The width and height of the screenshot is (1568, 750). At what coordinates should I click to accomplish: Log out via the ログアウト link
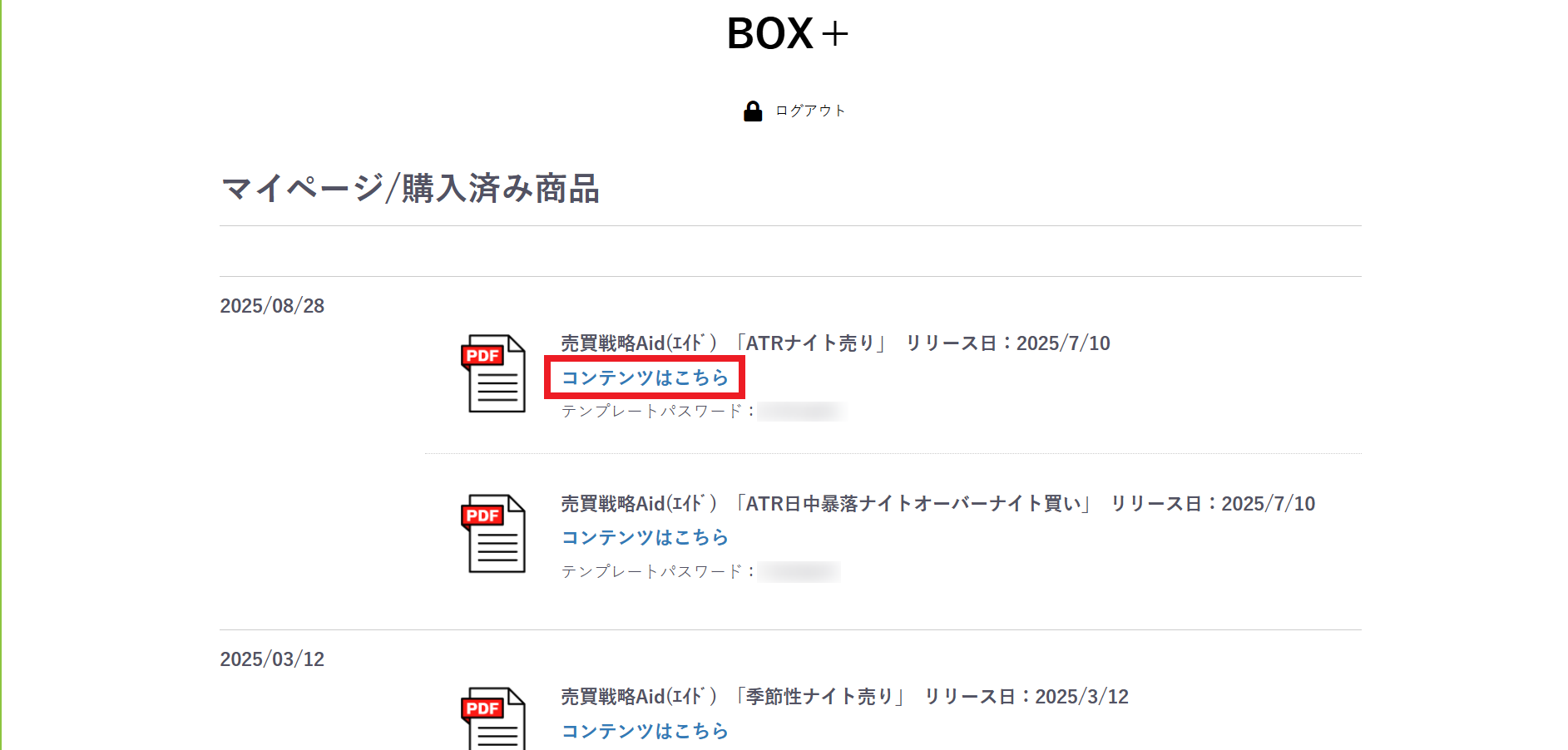coord(810,111)
